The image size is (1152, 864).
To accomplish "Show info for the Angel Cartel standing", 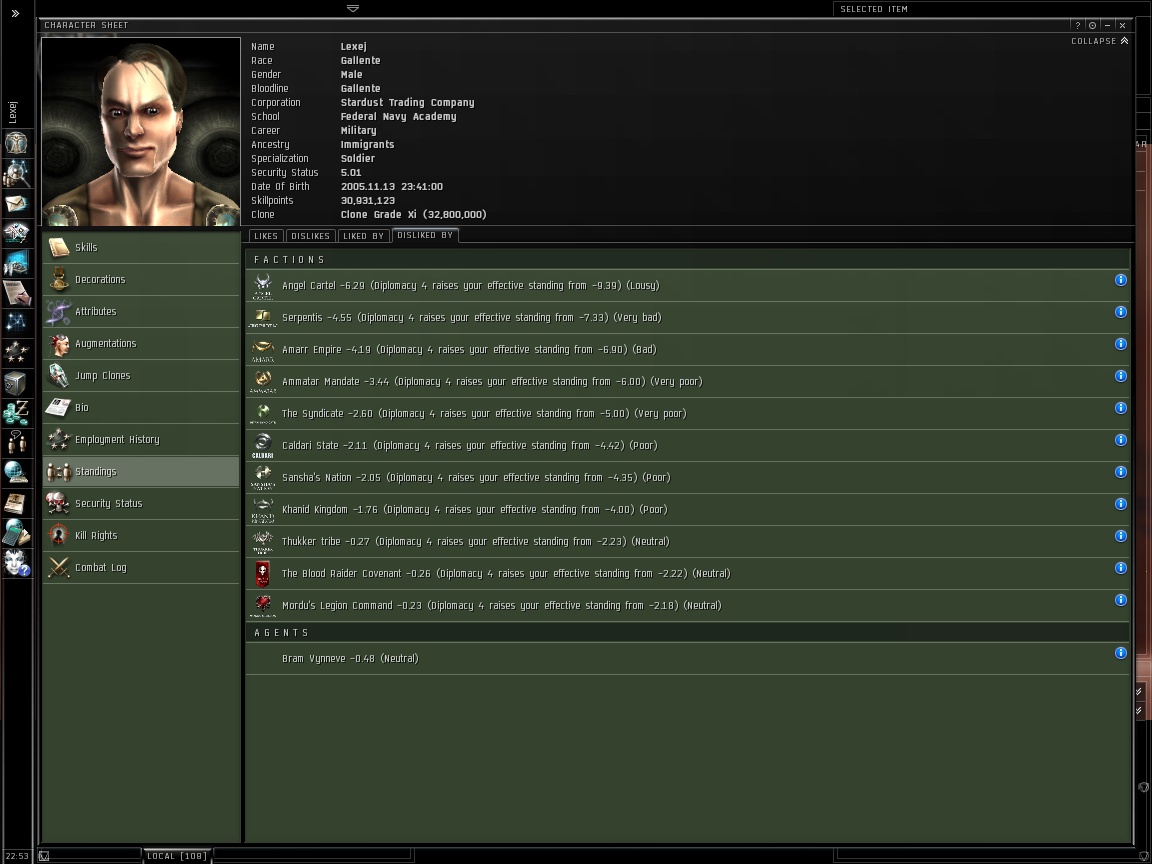I will tap(1120, 280).
